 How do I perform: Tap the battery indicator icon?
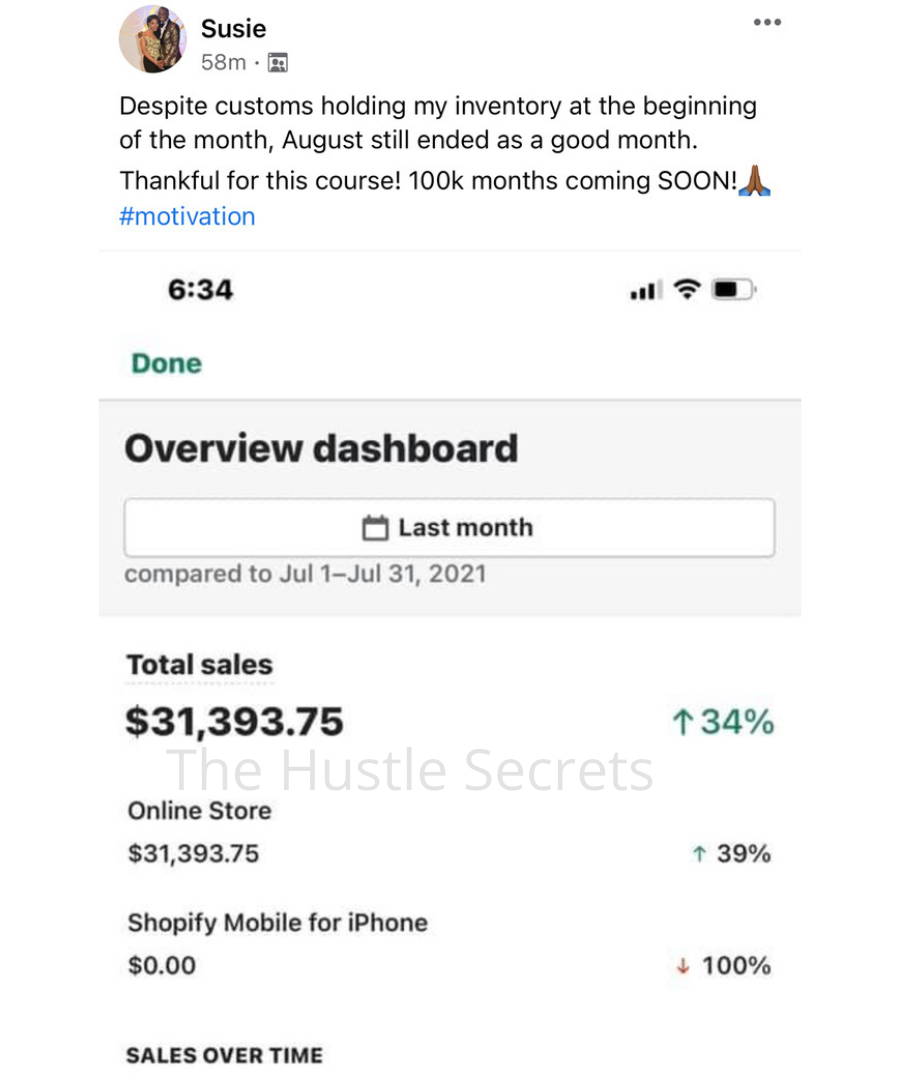(x=734, y=289)
